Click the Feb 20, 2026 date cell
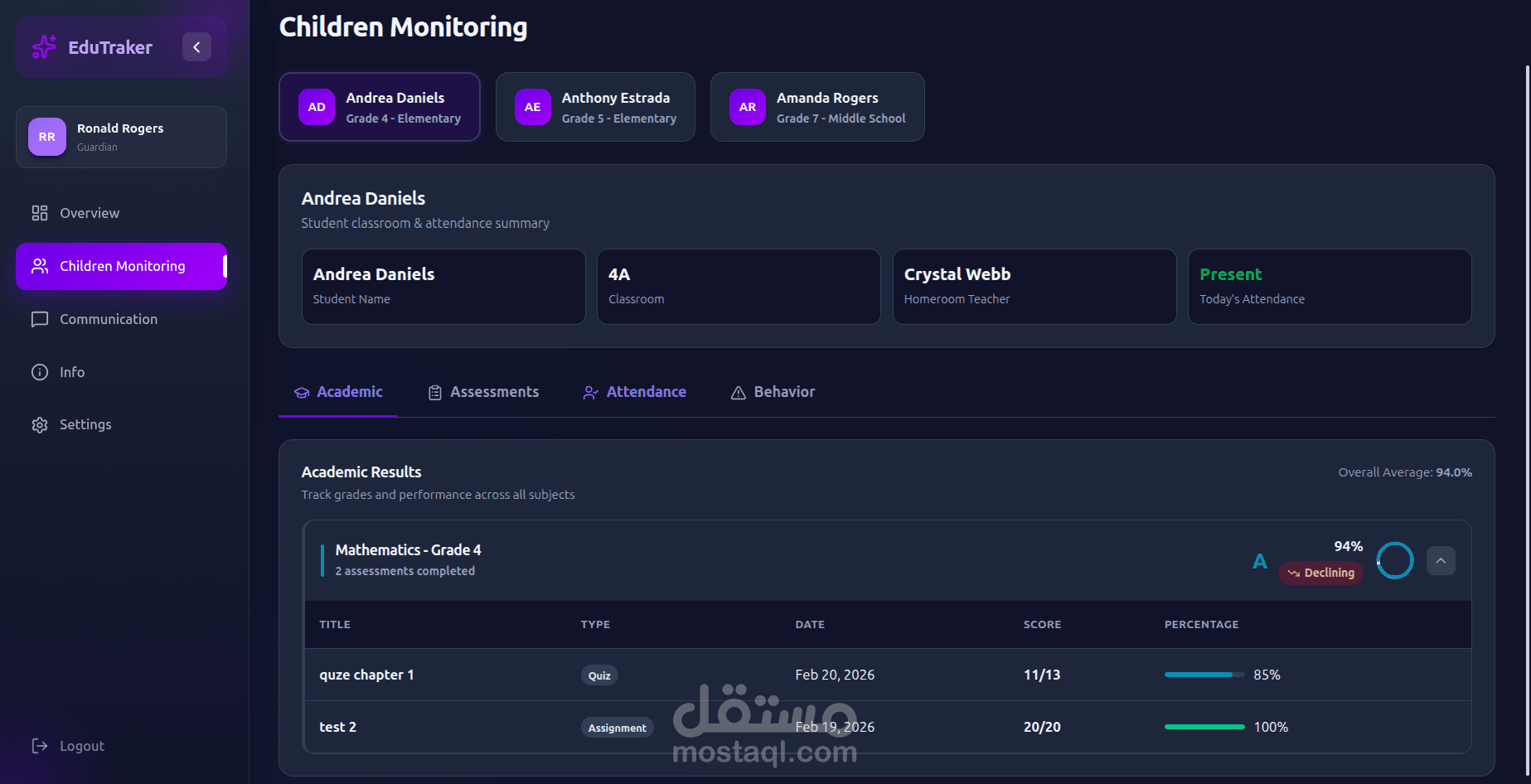The image size is (1531, 784). click(835, 675)
